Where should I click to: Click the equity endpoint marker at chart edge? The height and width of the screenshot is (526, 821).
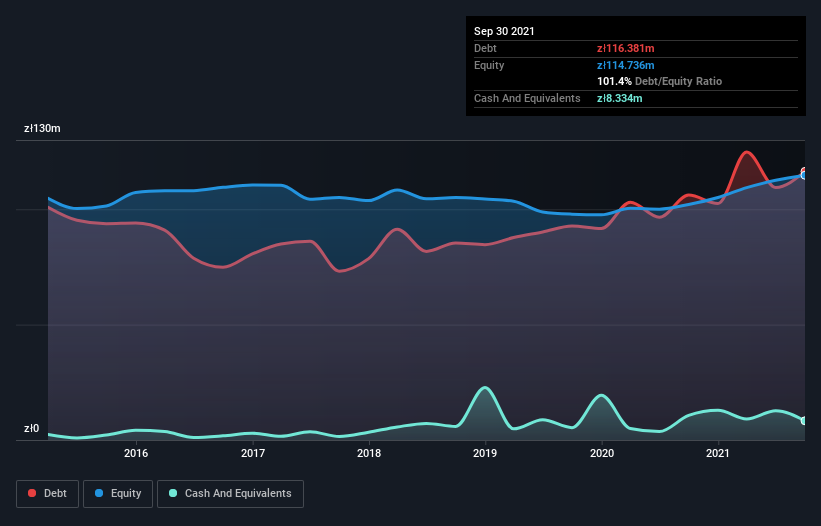pyautogui.click(x=804, y=175)
